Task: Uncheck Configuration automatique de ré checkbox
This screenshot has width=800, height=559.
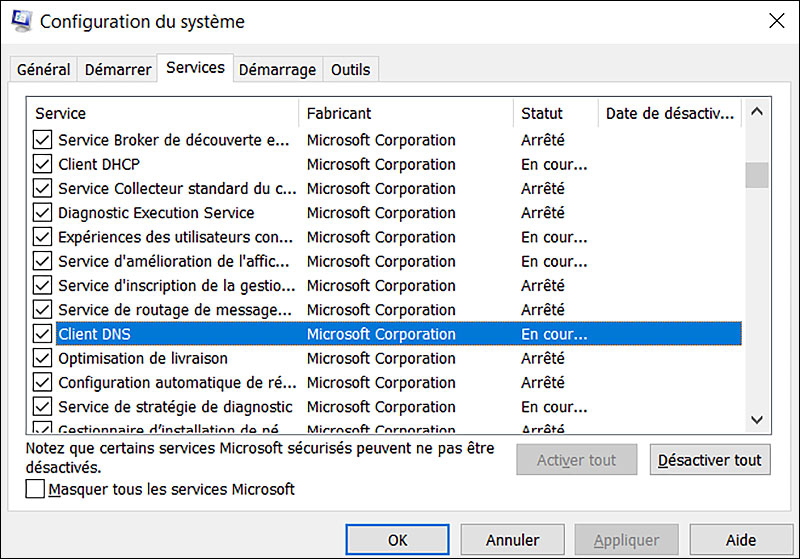Action: point(42,382)
